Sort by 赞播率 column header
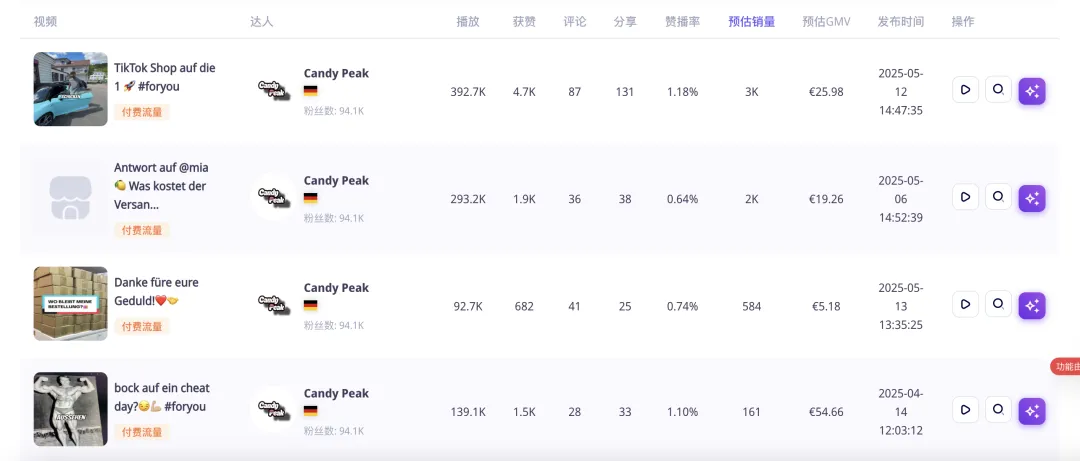Screen dimensions: 1080x461 tap(683, 21)
